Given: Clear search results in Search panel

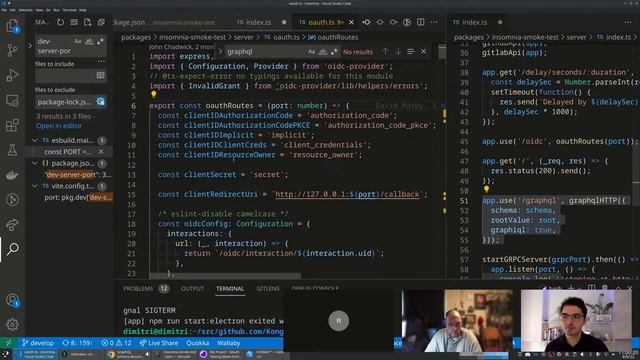Looking at the screenshot, I should click(74, 22).
